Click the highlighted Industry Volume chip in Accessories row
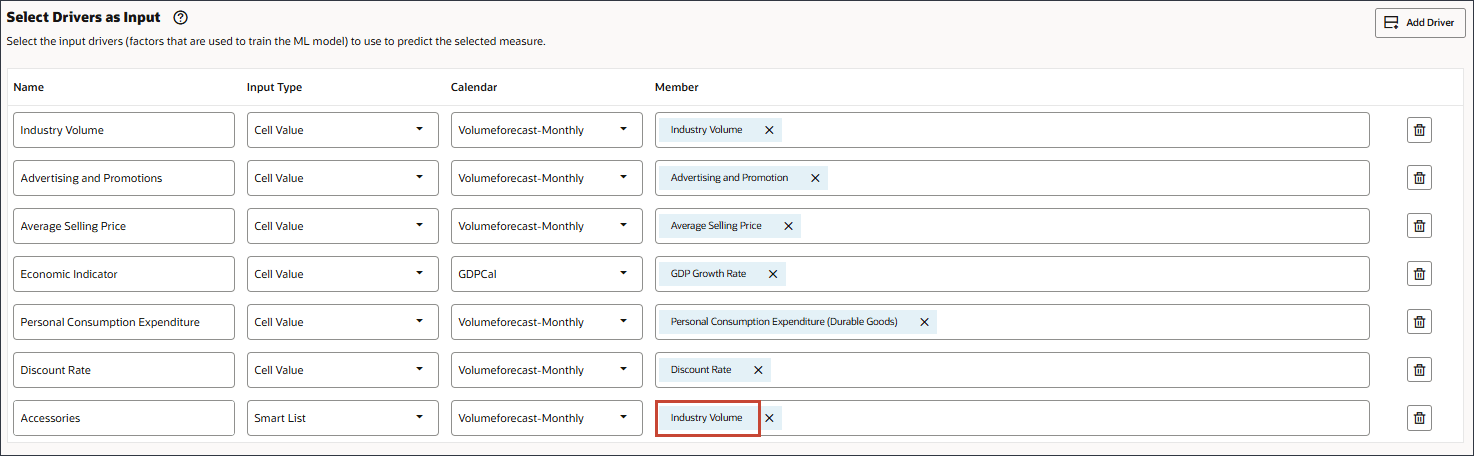This screenshot has width=1474, height=456. click(707, 418)
